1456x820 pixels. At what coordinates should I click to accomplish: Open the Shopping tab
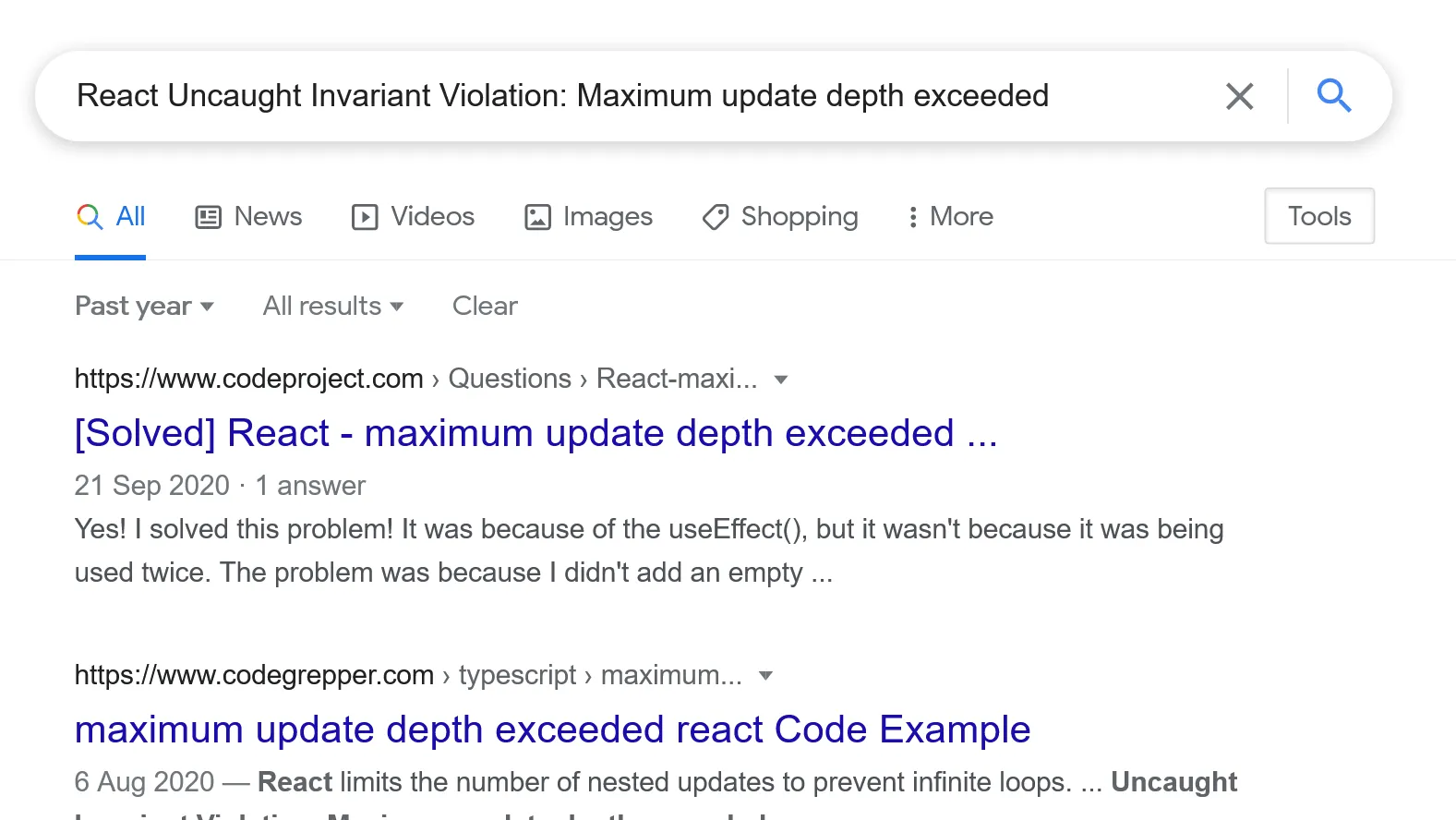(780, 216)
